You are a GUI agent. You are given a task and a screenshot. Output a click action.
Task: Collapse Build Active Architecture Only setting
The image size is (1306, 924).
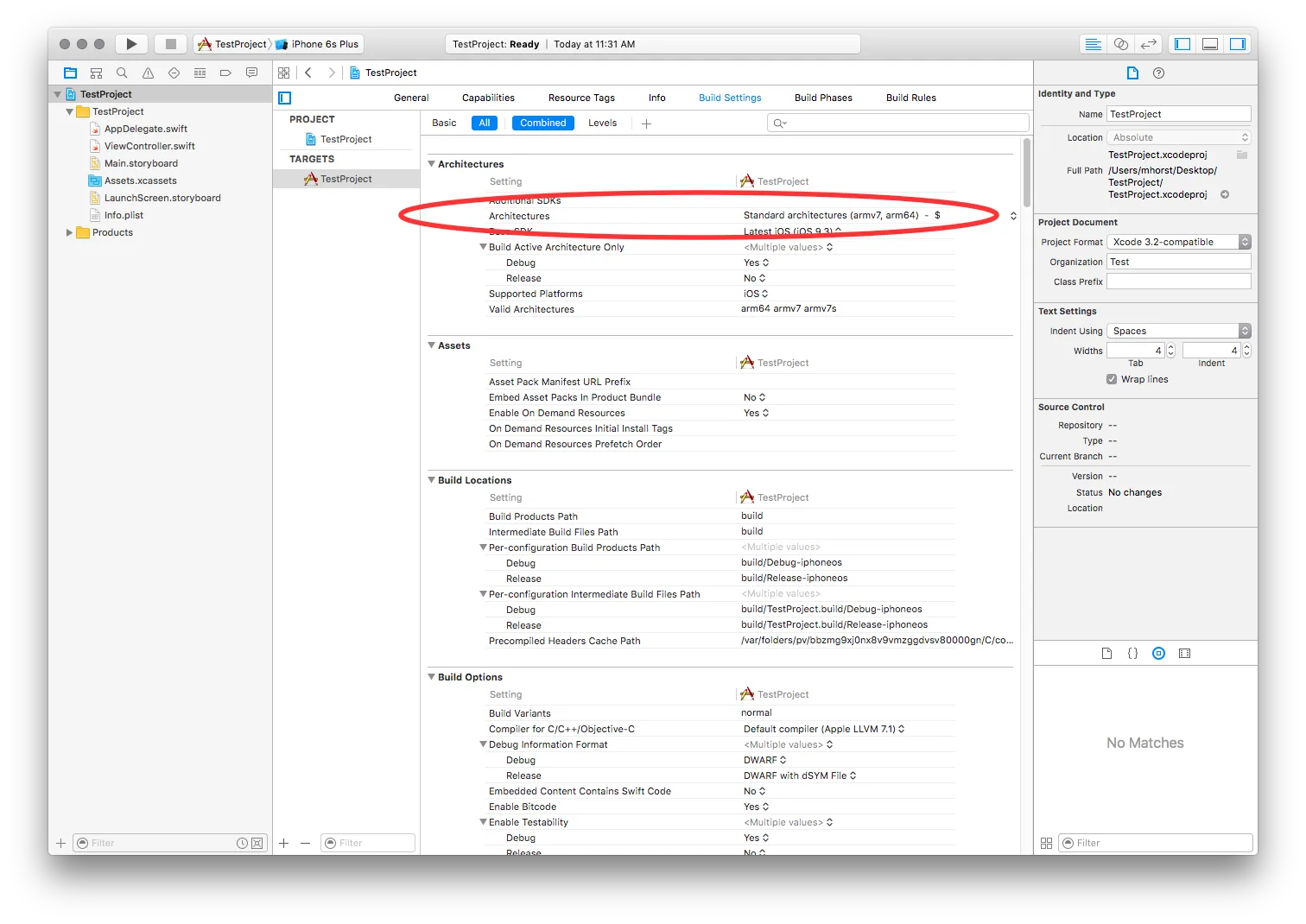(484, 247)
